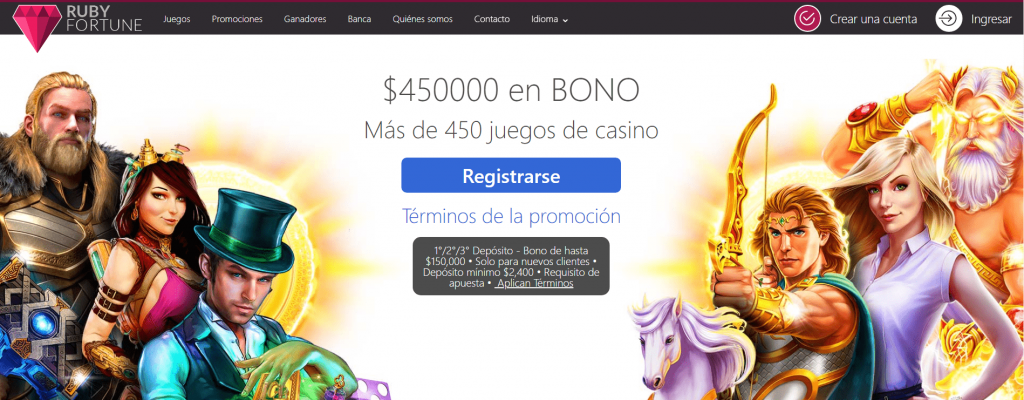Click the Ingresar login text

pos(991,19)
